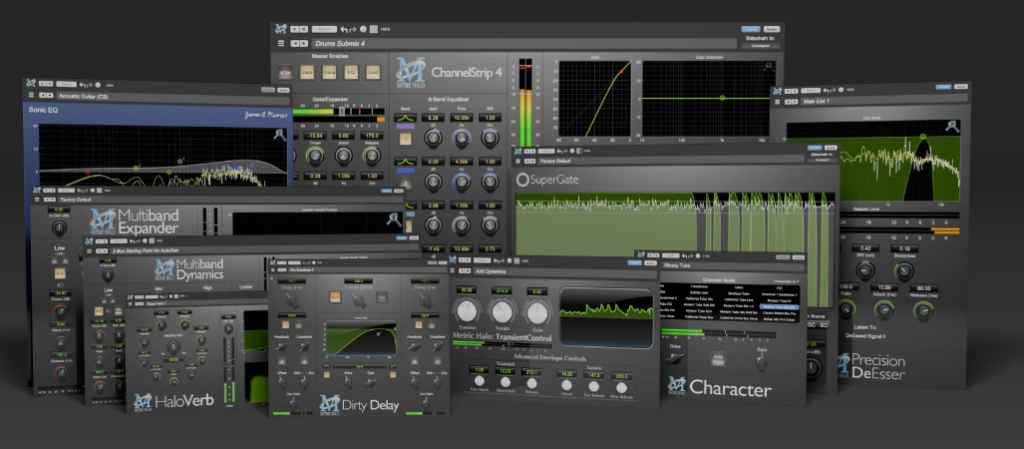
Task: Click the Metric Halo logo icon in ChannelStrip toolbar
Action: pos(281,29)
